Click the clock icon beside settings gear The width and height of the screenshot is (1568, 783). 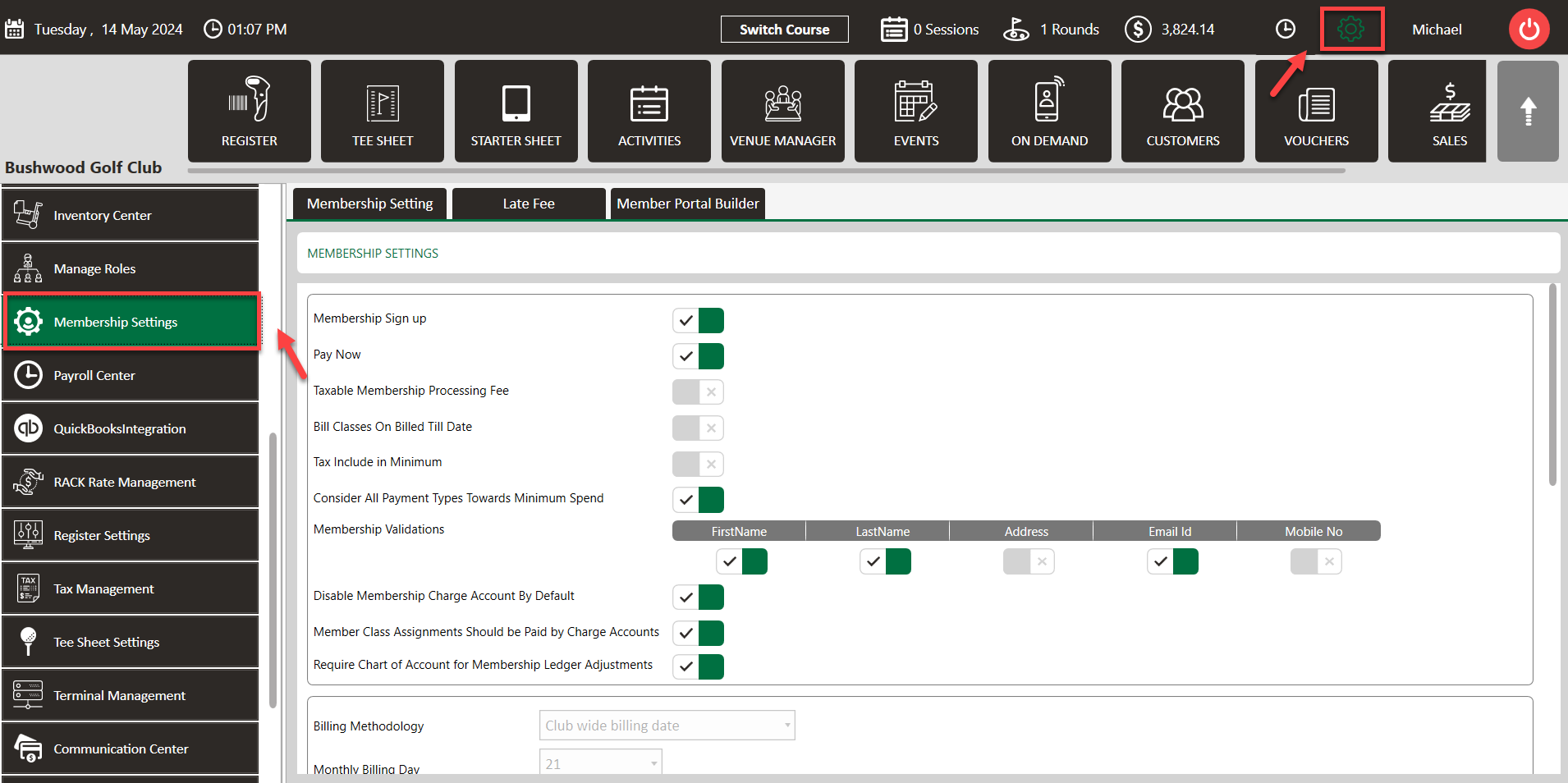point(1286,29)
